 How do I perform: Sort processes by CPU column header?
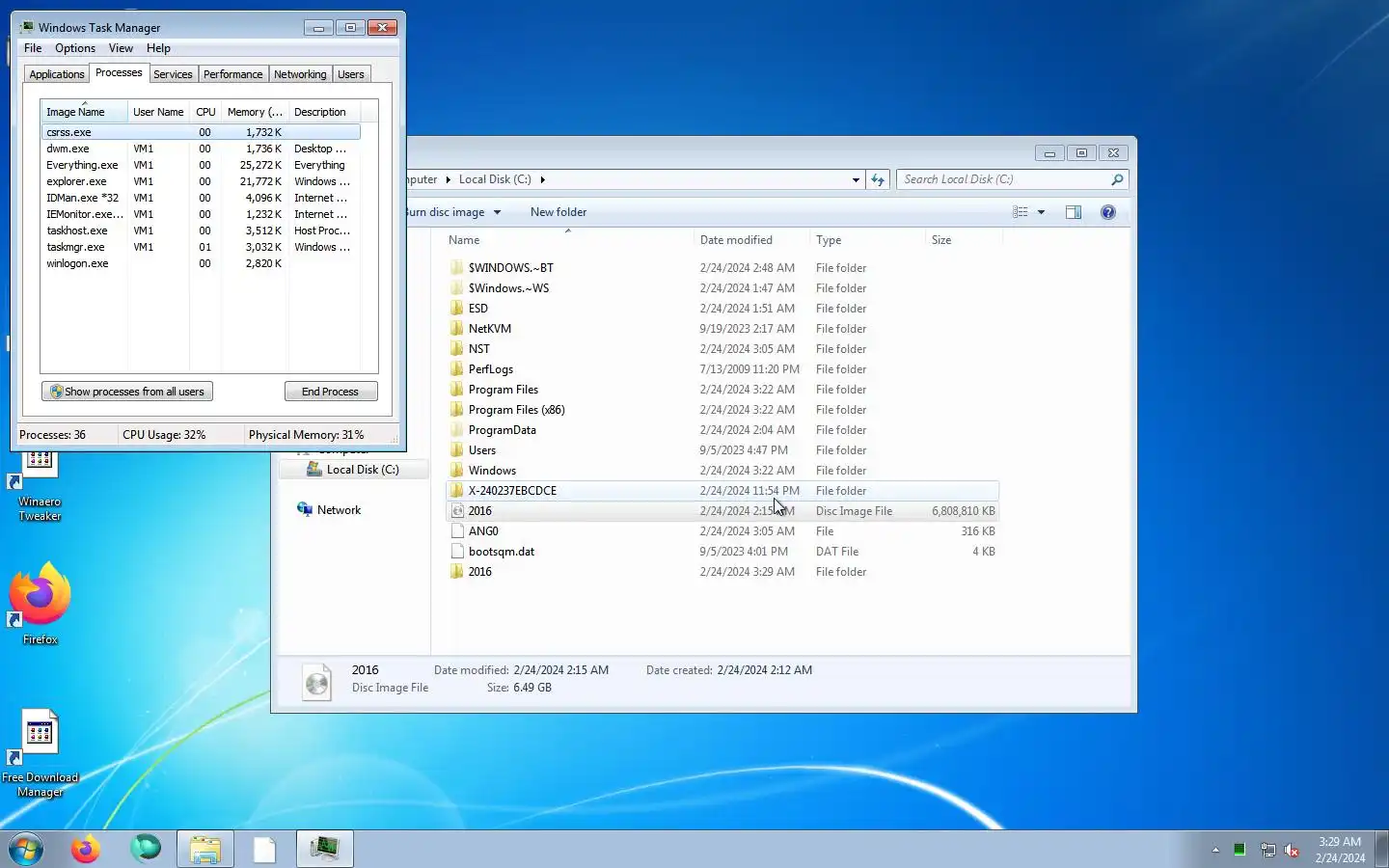point(205,112)
